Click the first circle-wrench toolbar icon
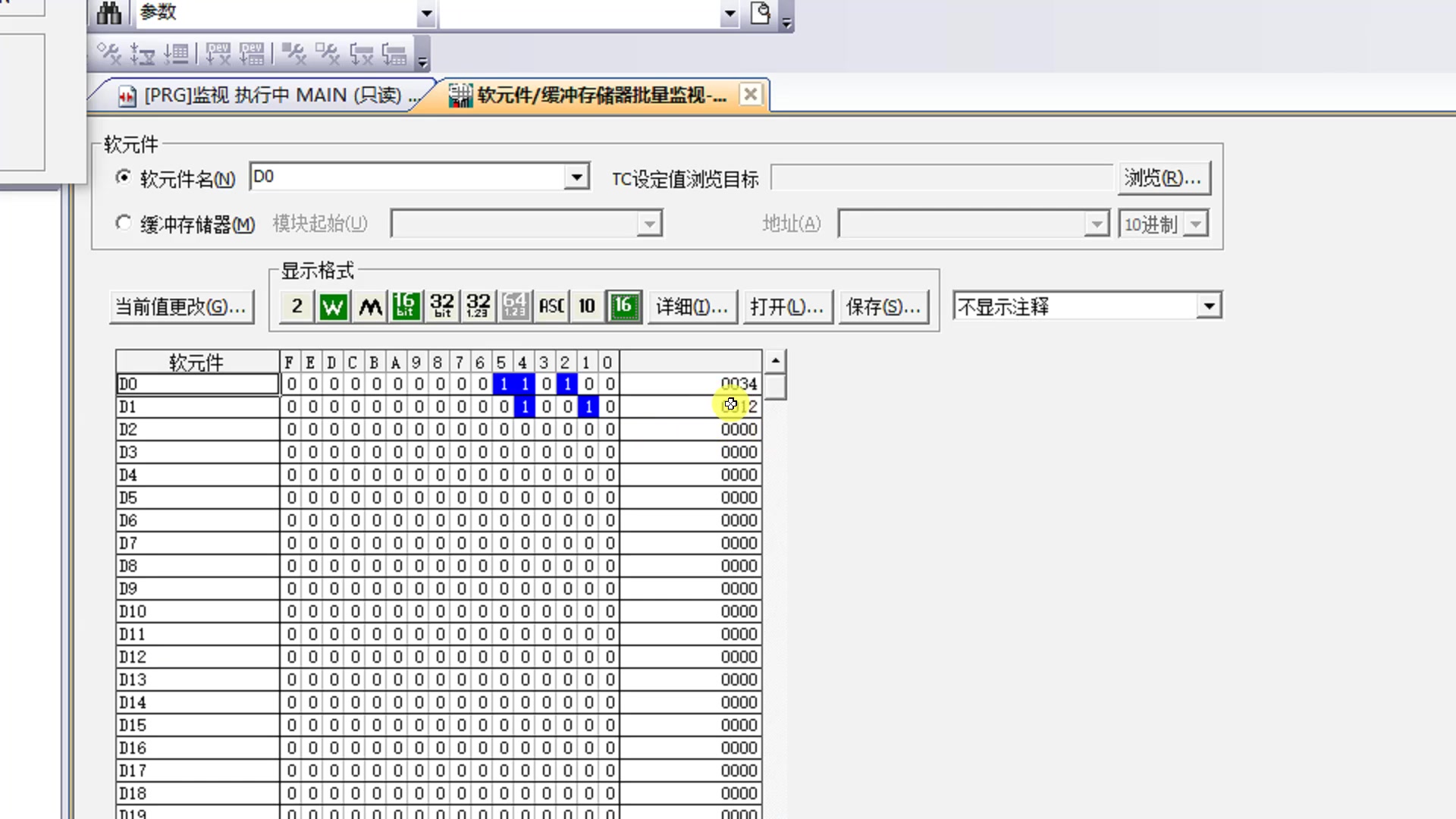The image size is (1456, 819). (x=108, y=54)
